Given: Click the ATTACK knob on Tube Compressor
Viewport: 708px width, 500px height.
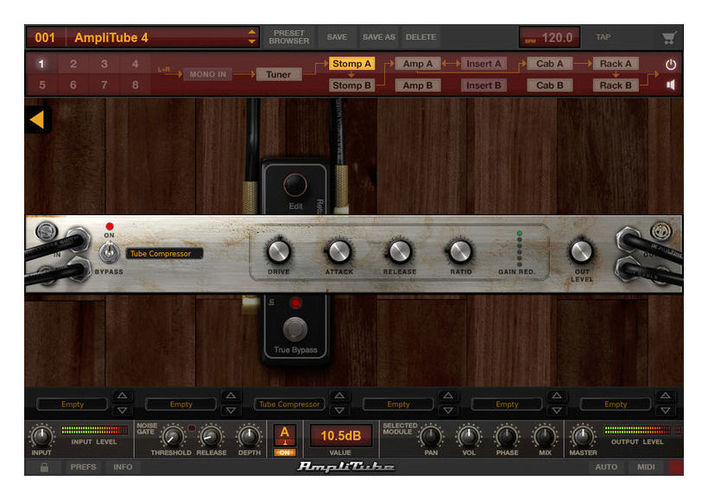Looking at the screenshot, I should click(339, 251).
